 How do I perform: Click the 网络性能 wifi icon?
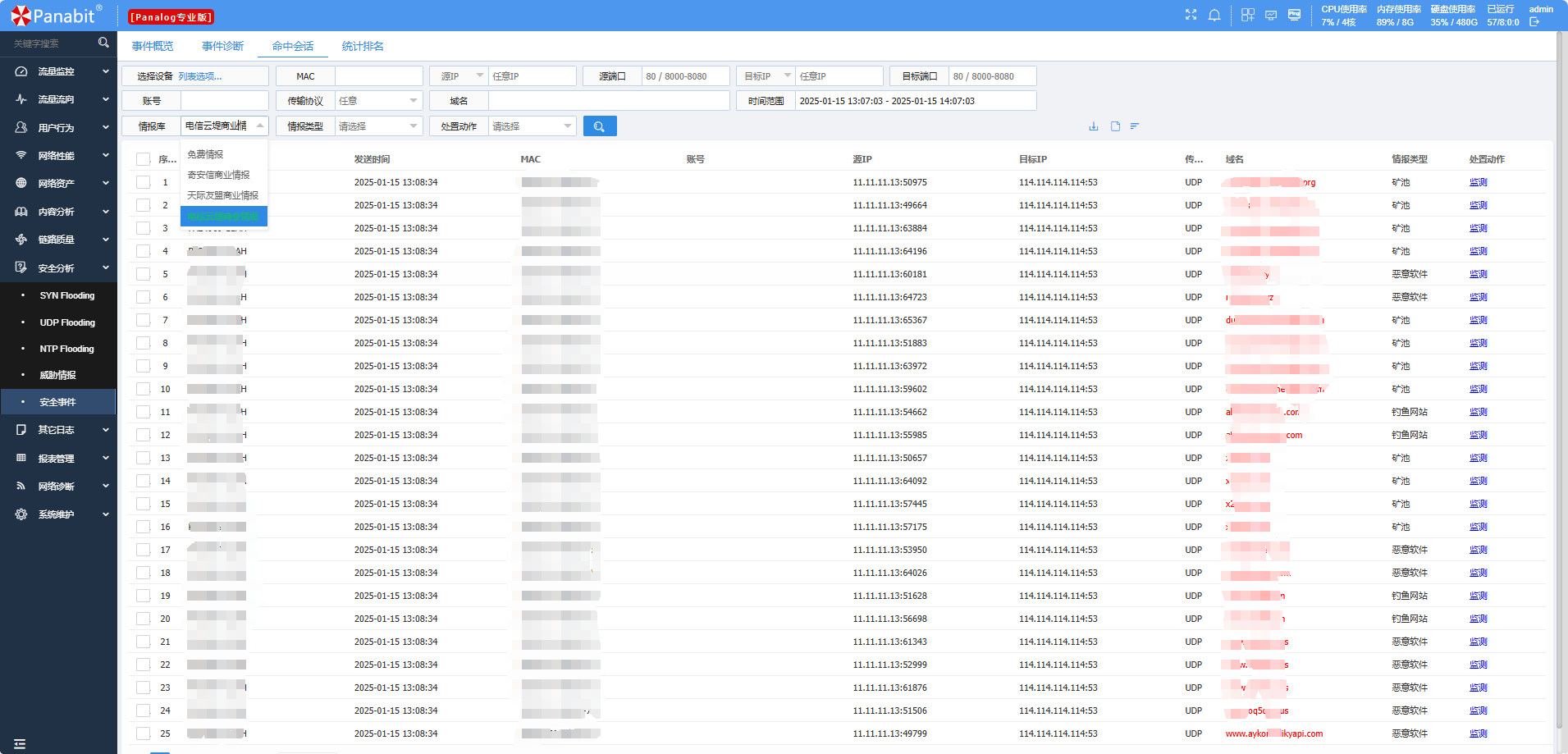[21, 155]
